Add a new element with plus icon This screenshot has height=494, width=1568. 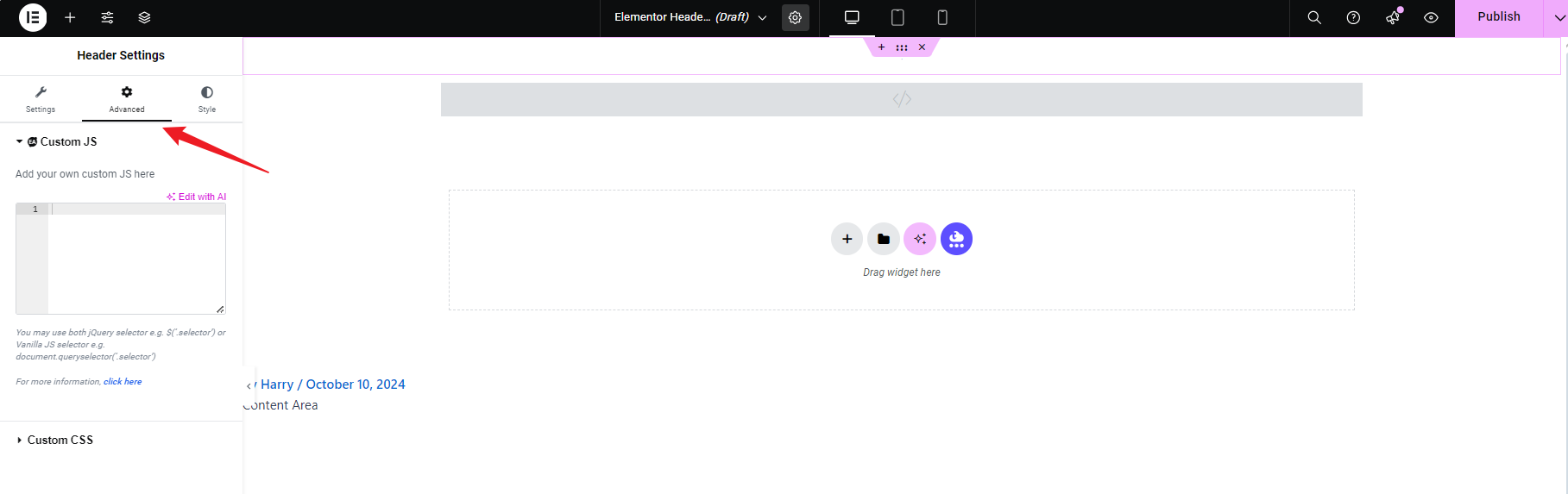tap(70, 17)
